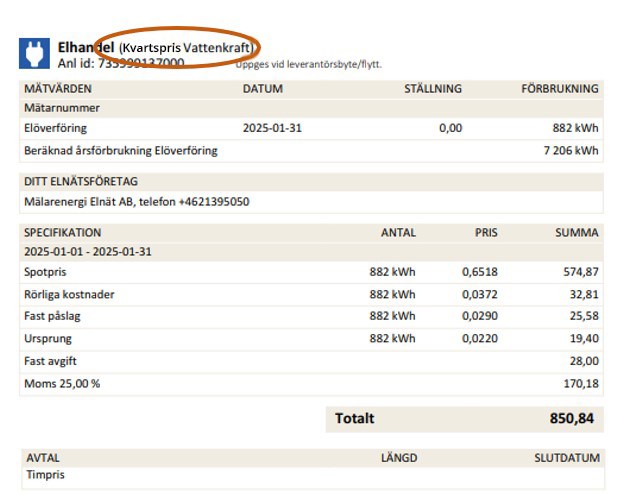Click the 'MÄTVÄRDEN' column header
The image size is (625, 495).
pos(58,88)
